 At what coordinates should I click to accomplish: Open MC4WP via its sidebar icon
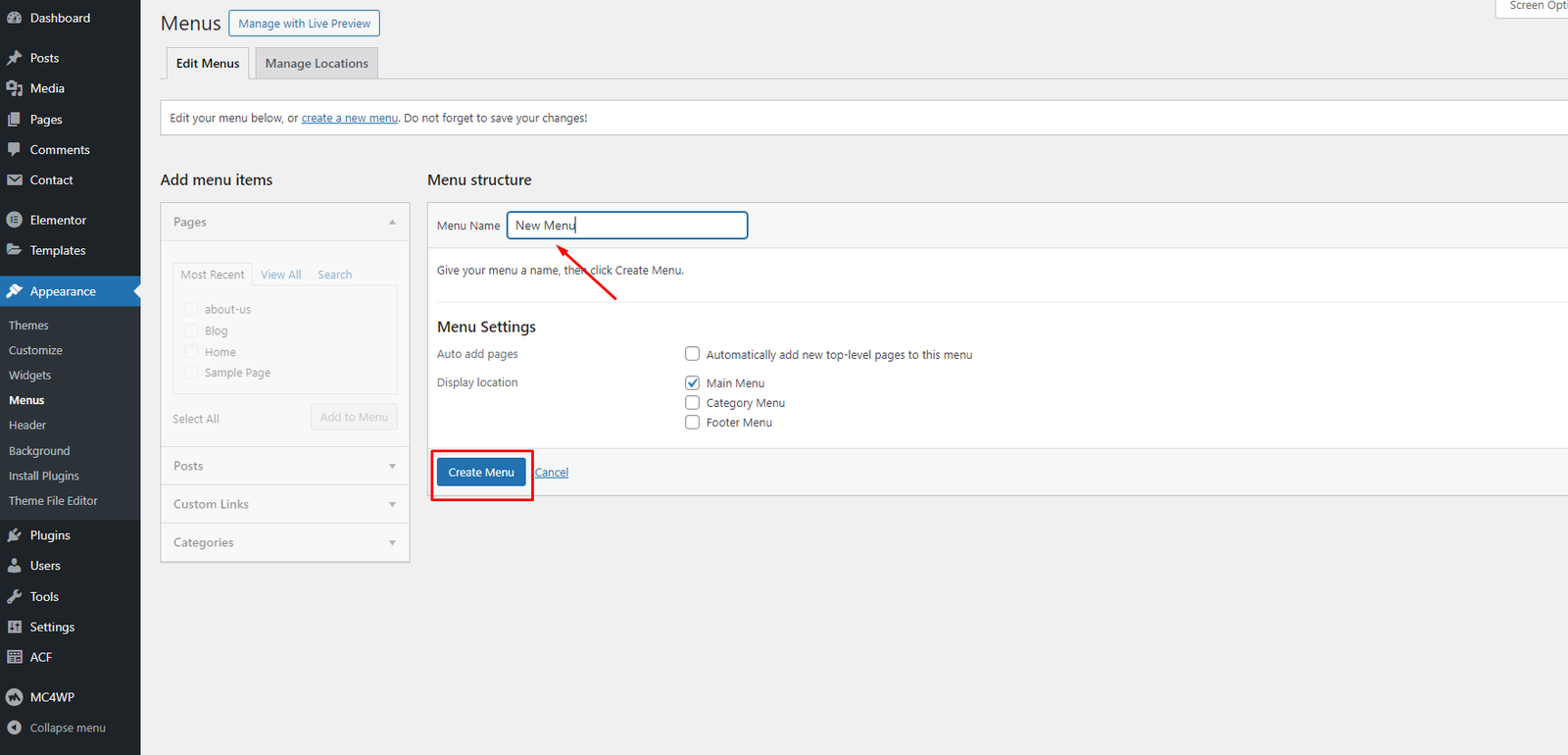pos(15,697)
